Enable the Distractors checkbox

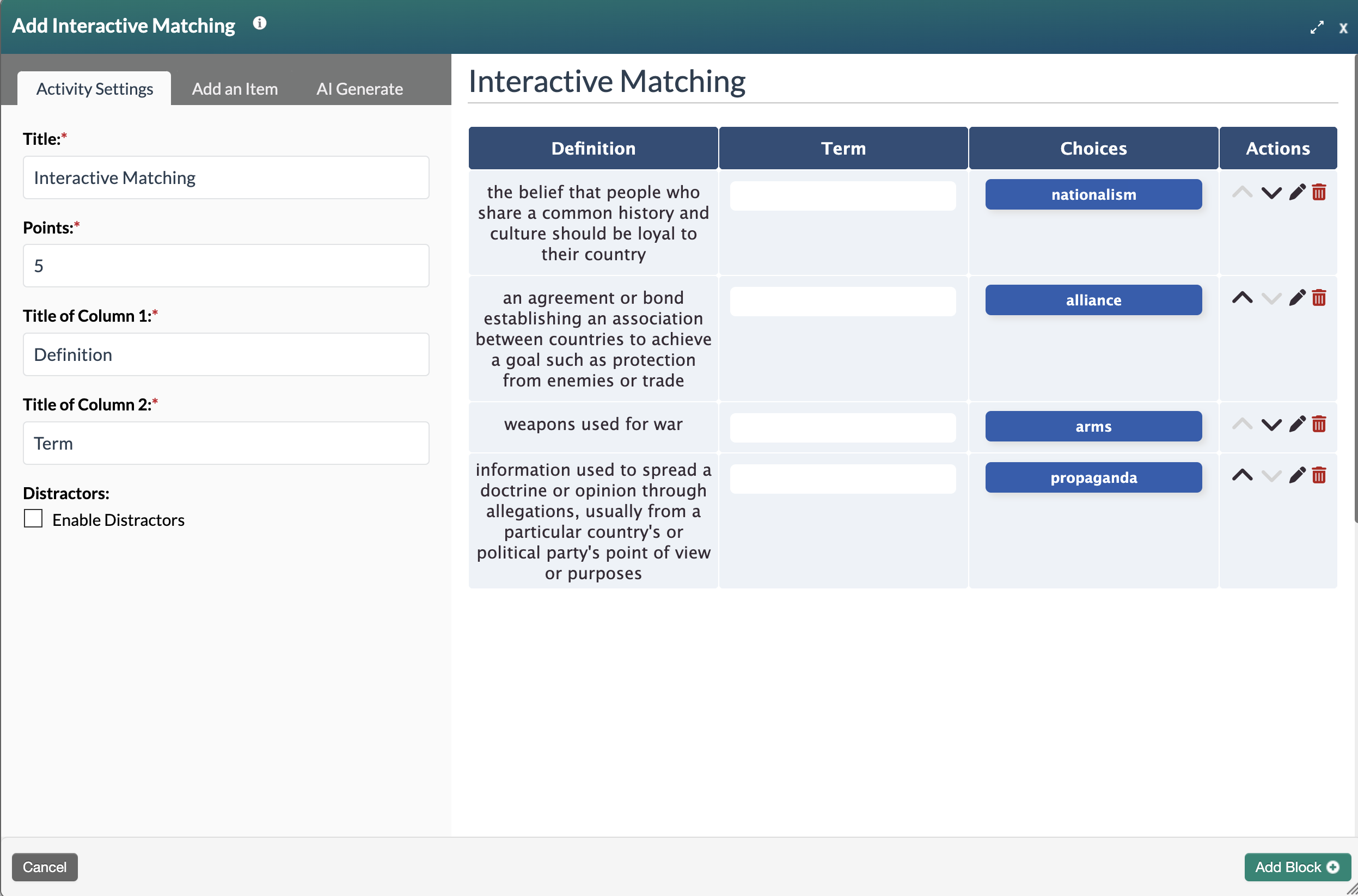(33, 519)
